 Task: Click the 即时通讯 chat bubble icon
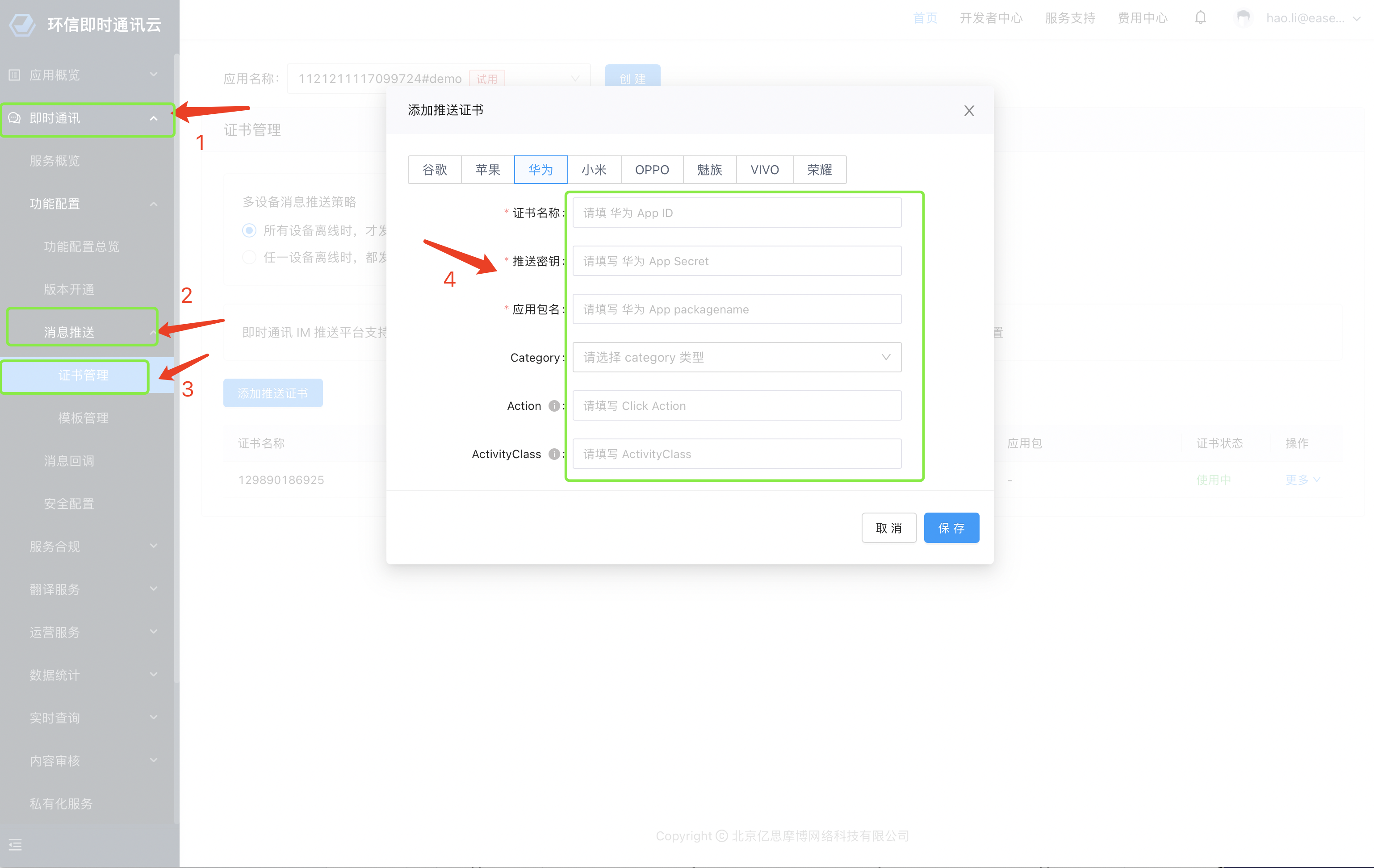coord(15,118)
